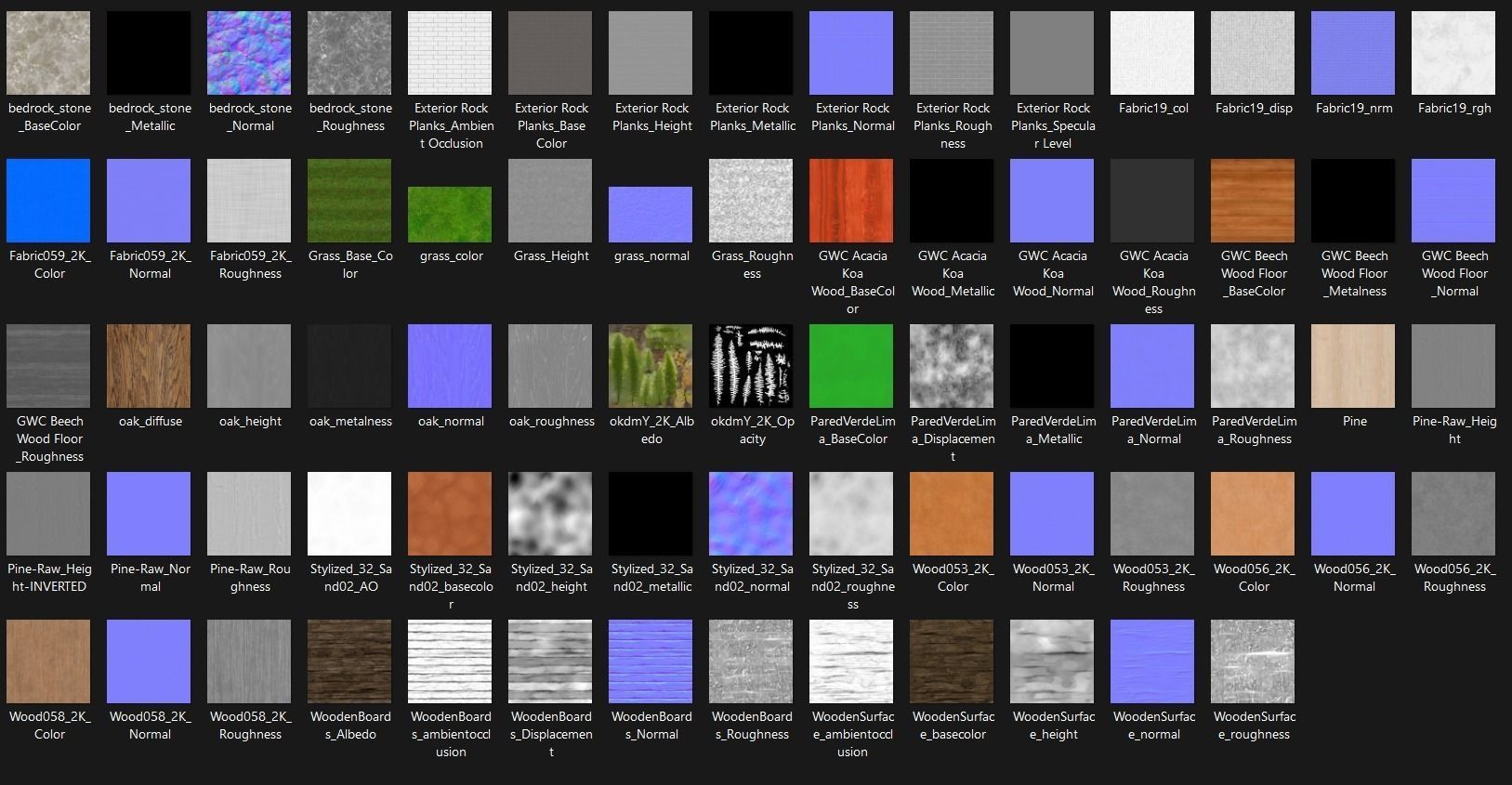Select the Fabric19_nrm normal map
Screen dimensions: 1512x785
click(1353, 53)
